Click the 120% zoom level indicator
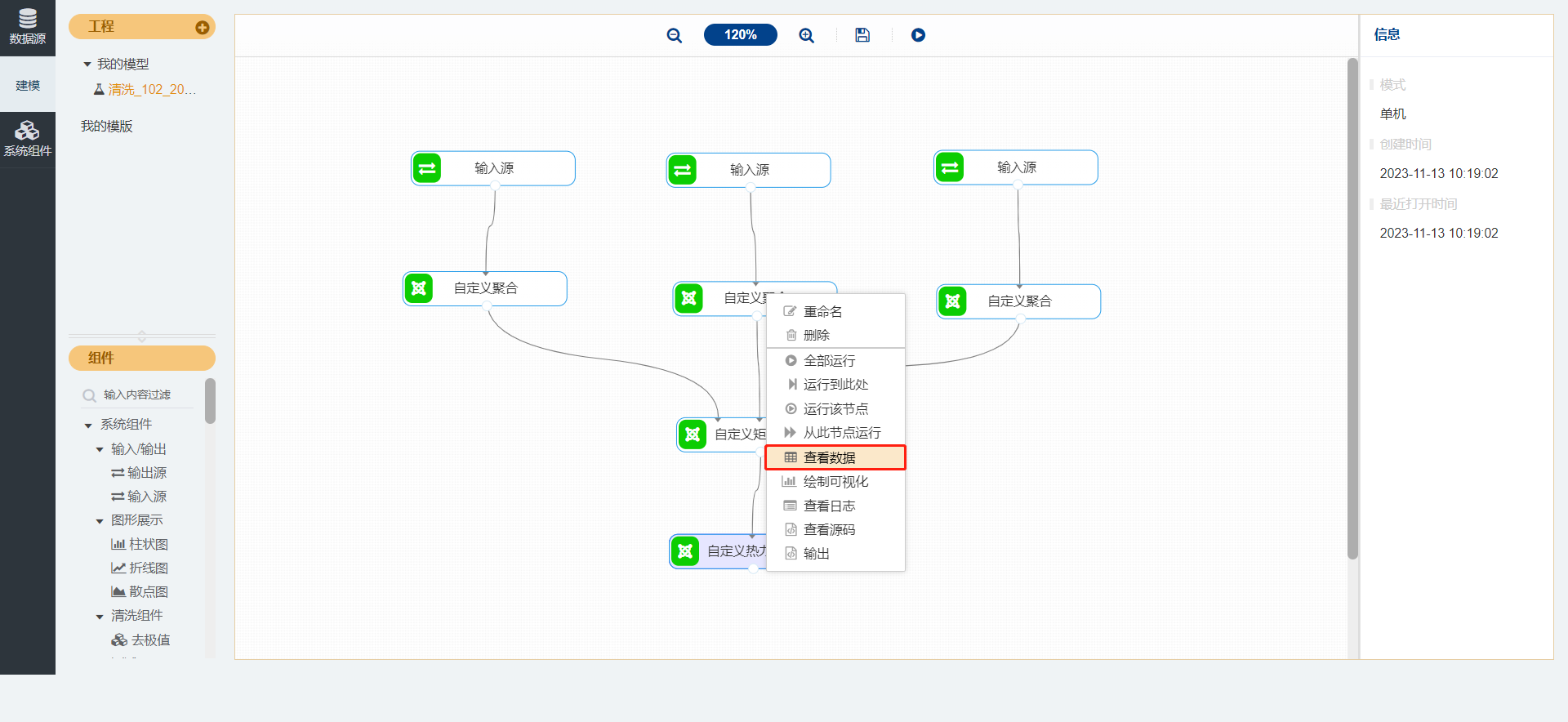The image size is (1568, 722). pos(740,35)
